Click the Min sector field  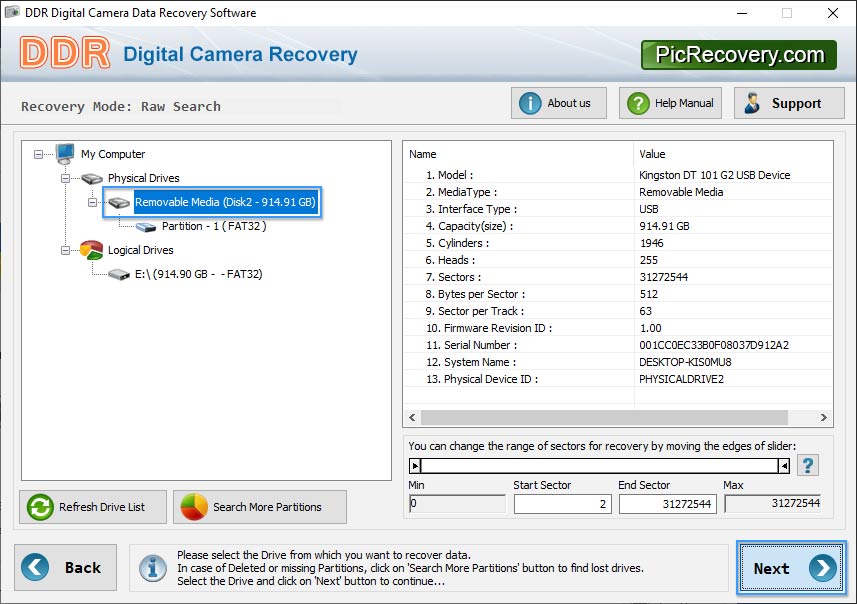(x=457, y=503)
